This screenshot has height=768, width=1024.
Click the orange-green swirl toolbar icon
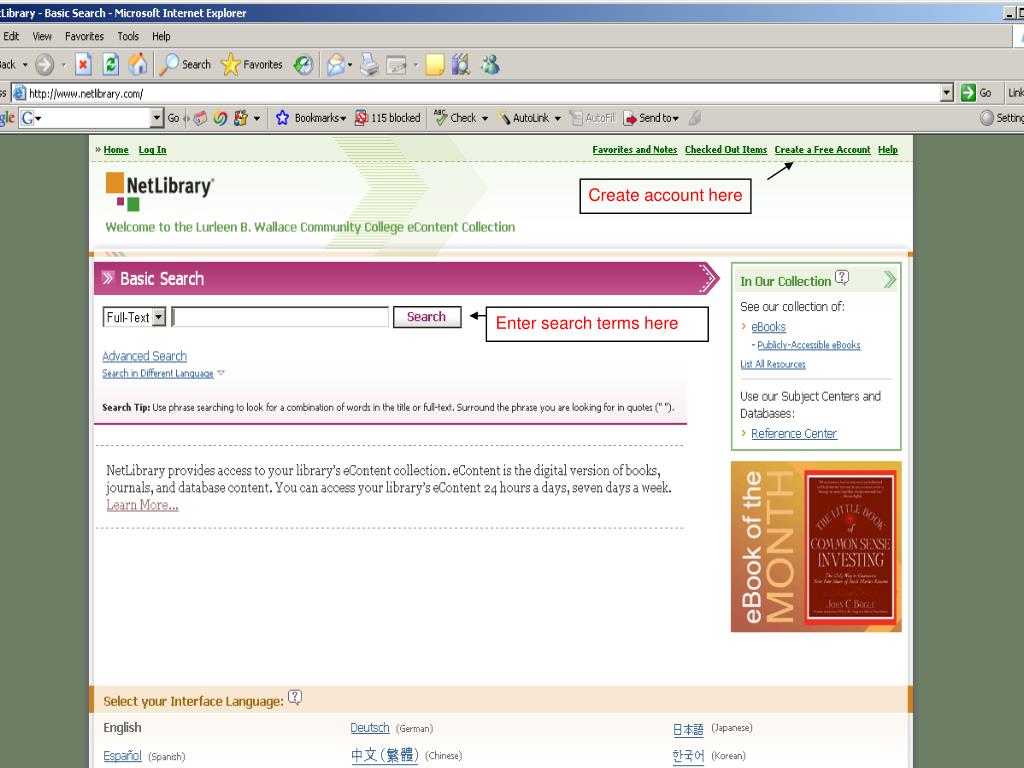[x=221, y=118]
